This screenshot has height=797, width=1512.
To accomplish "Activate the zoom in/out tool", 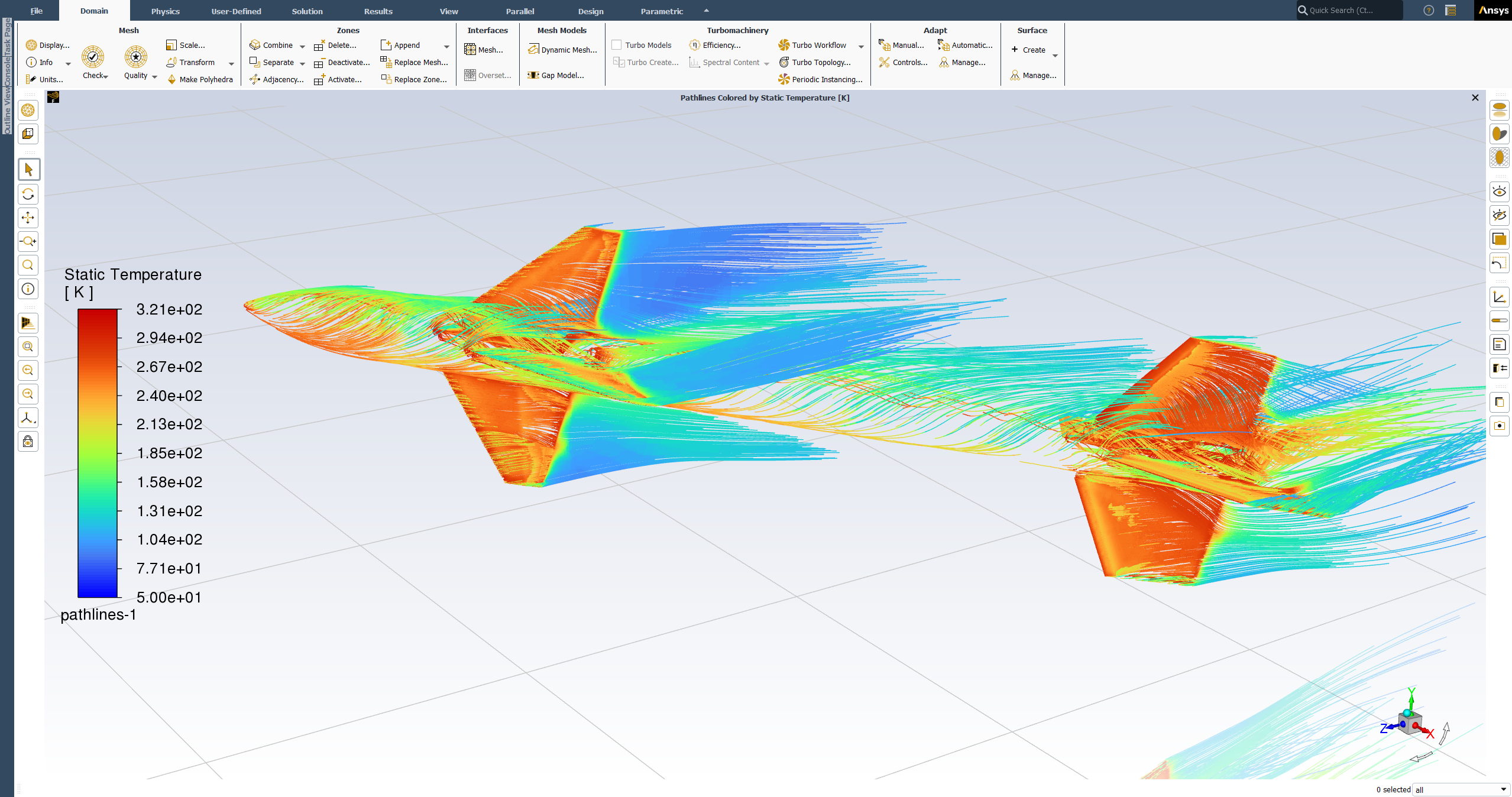I will [28, 241].
